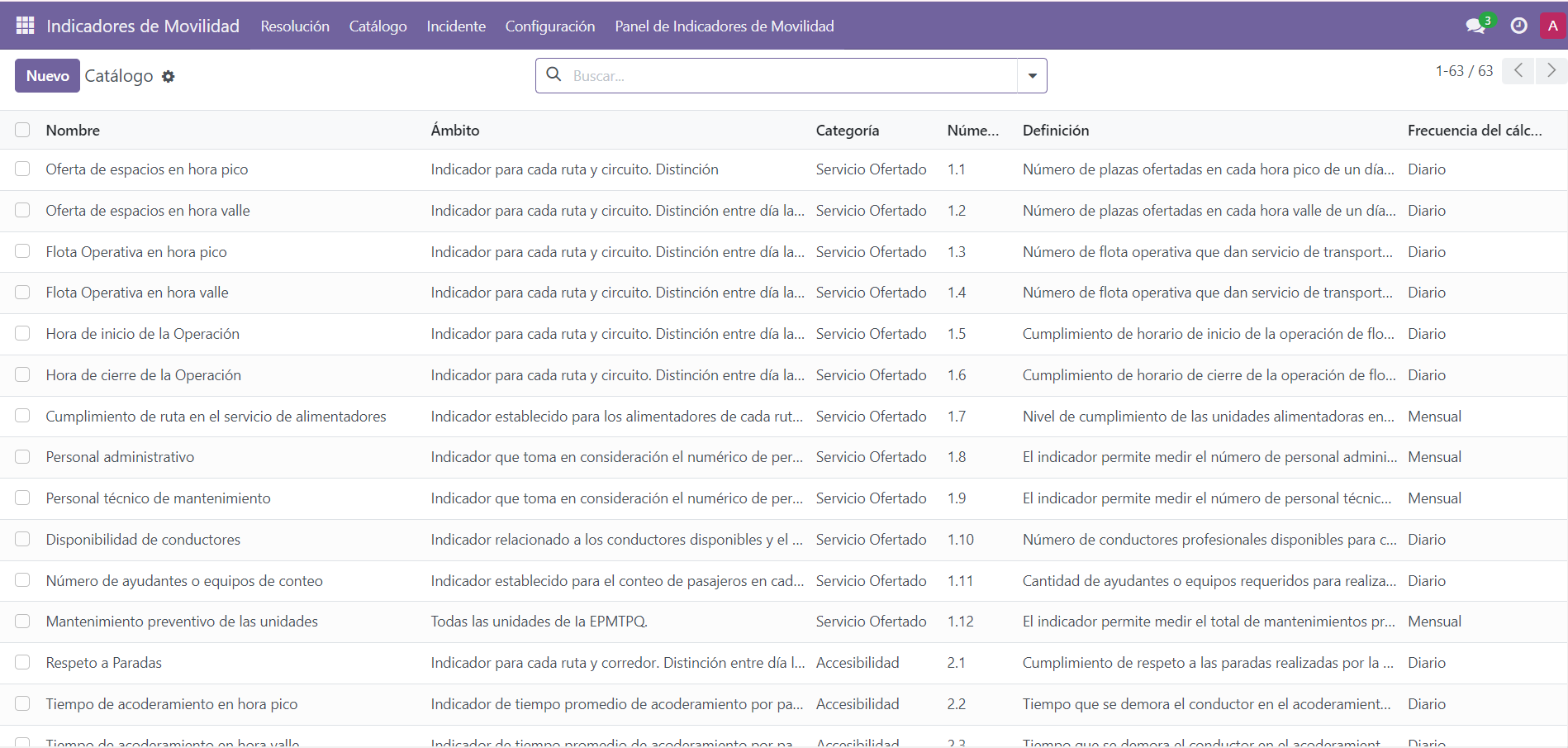Check the Personal administrativo row
This screenshot has width=1568, height=748.
(x=22, y=456)
